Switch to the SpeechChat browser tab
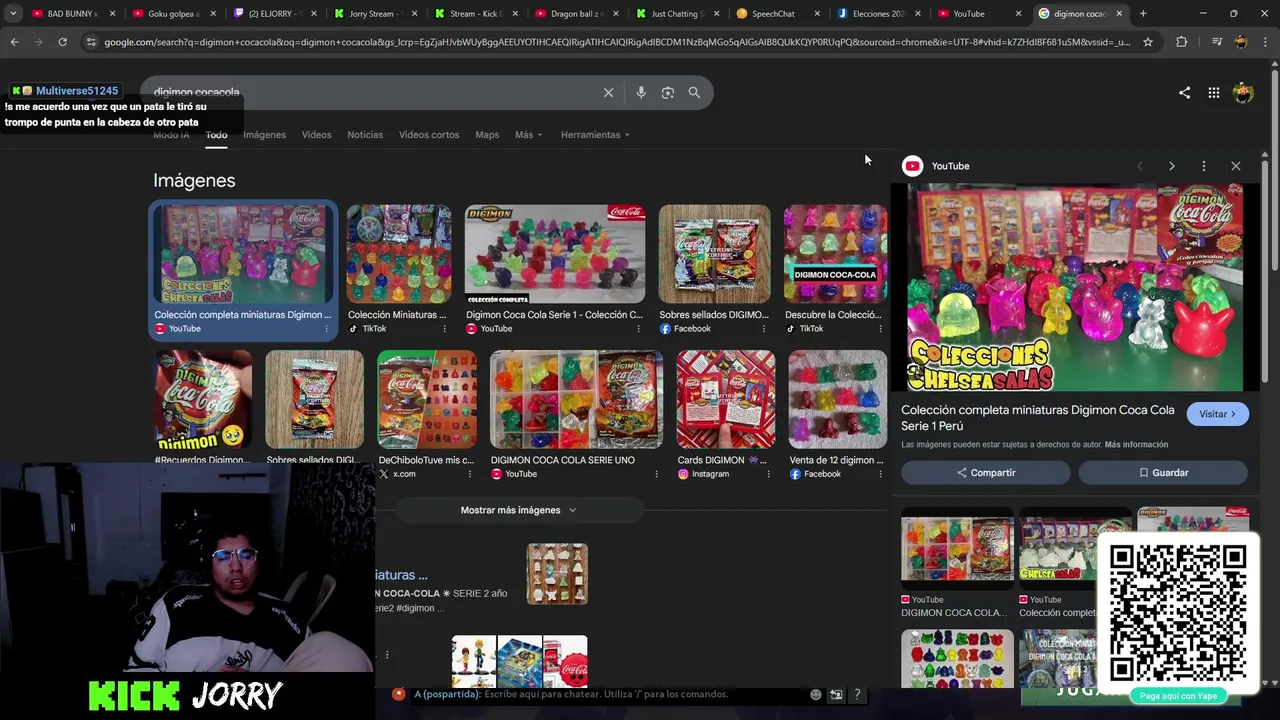The height and width of the screenshot is (720, 1280). (778, 14)
